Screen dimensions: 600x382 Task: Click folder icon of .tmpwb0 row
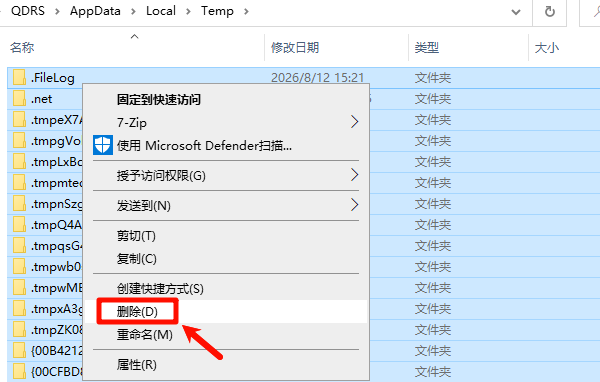[19, 266]
